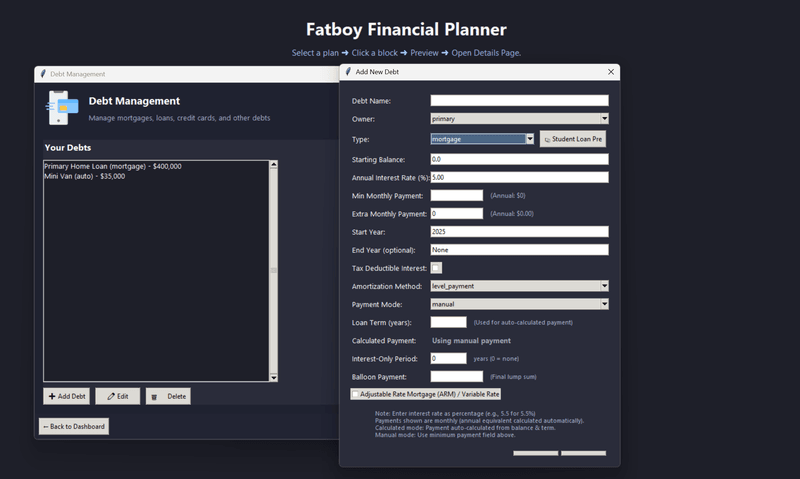This screenshot has width=800, height=479.
Task: Open the Payment Mode dropdown
Action: [519, 305]
